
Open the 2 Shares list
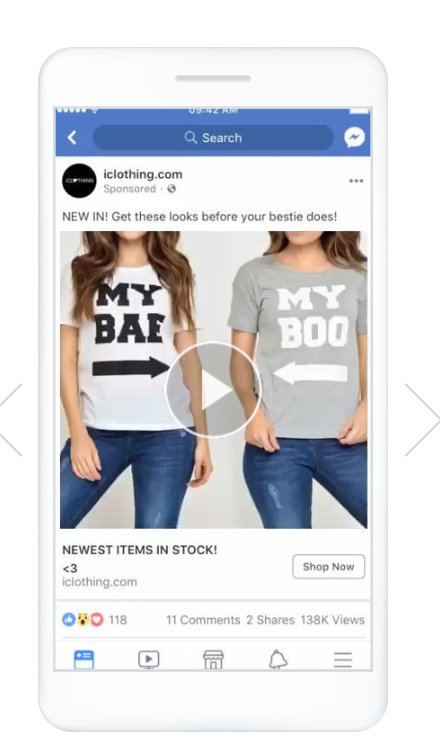pos(270,620)
